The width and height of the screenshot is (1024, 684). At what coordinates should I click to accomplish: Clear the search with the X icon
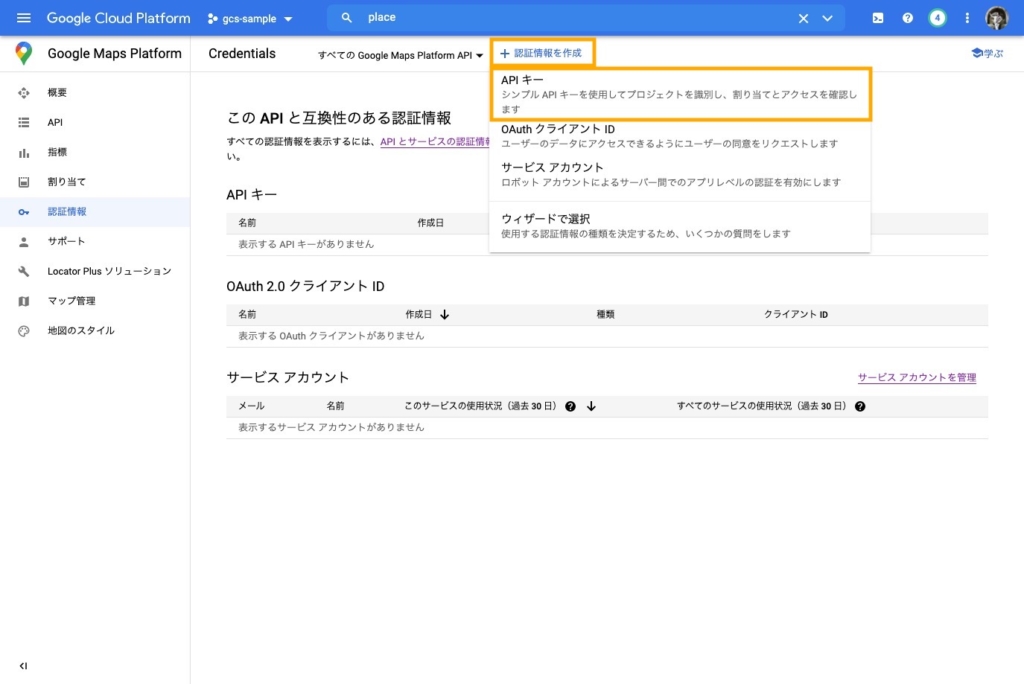click(803, 18)
